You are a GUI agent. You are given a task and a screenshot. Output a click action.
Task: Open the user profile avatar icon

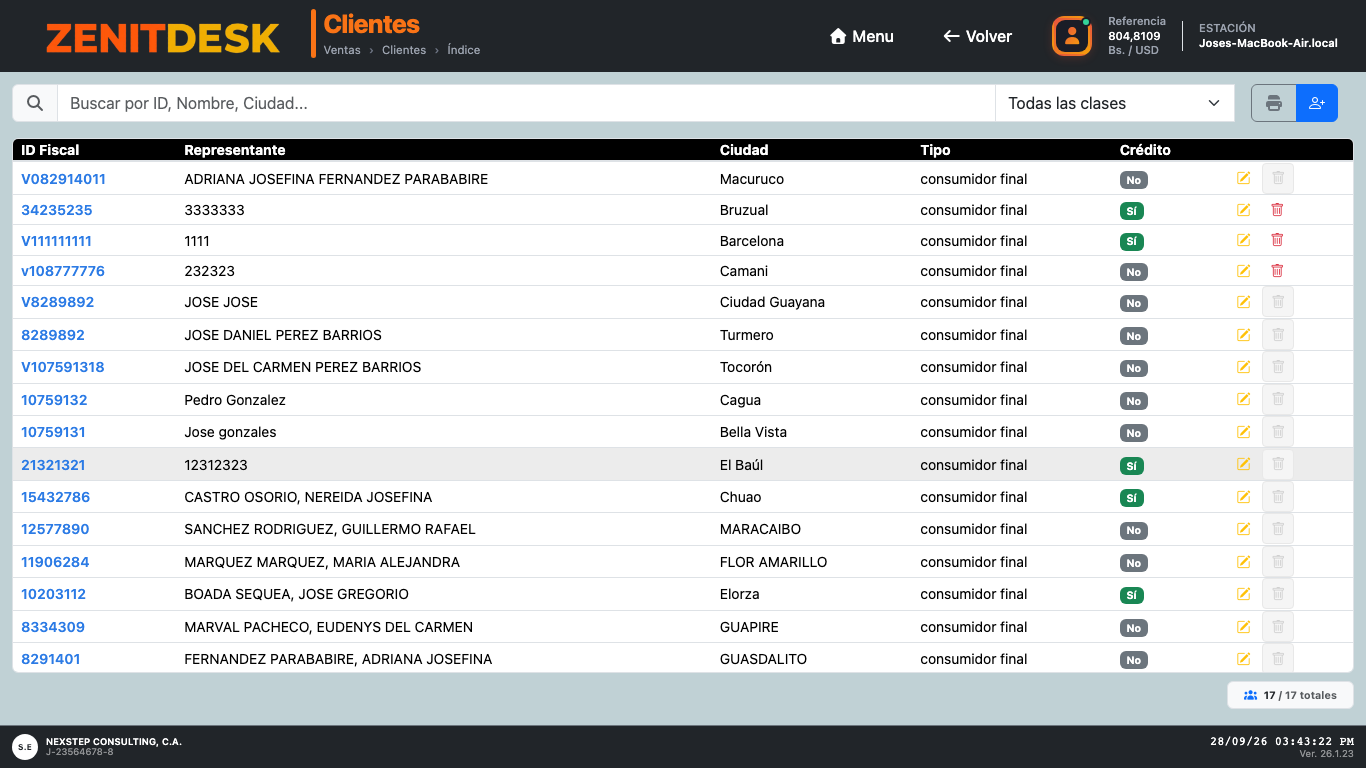coord(1071,36)
